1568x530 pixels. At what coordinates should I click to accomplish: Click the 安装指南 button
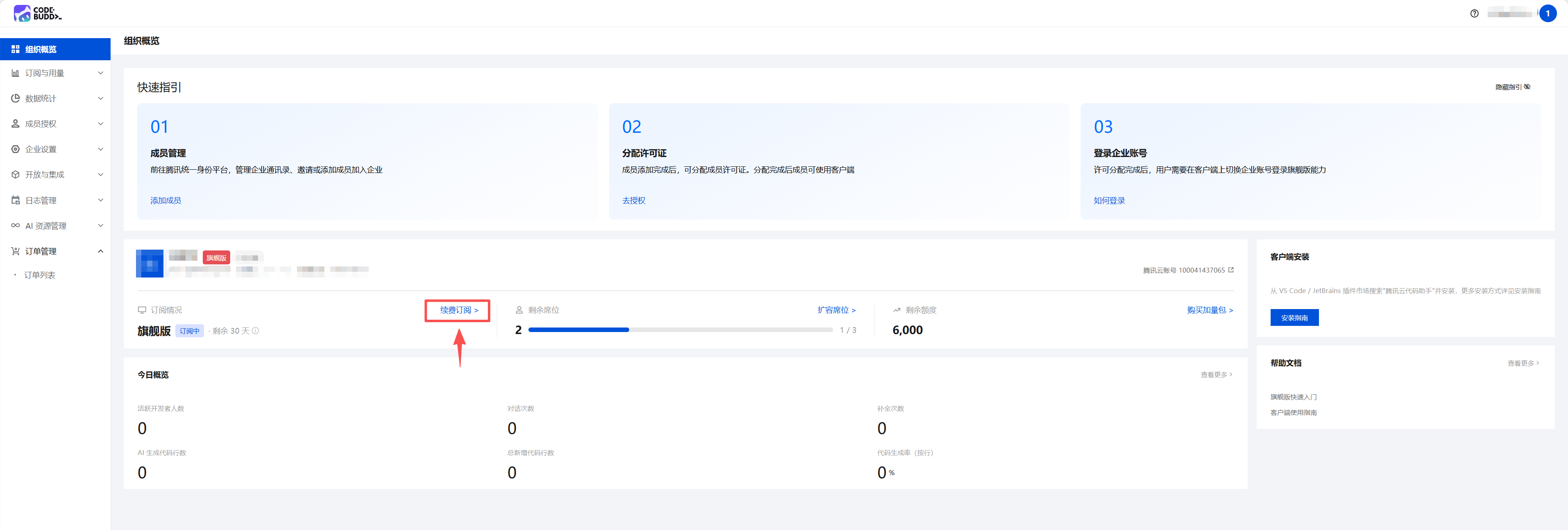click(x=1294, y=317)
